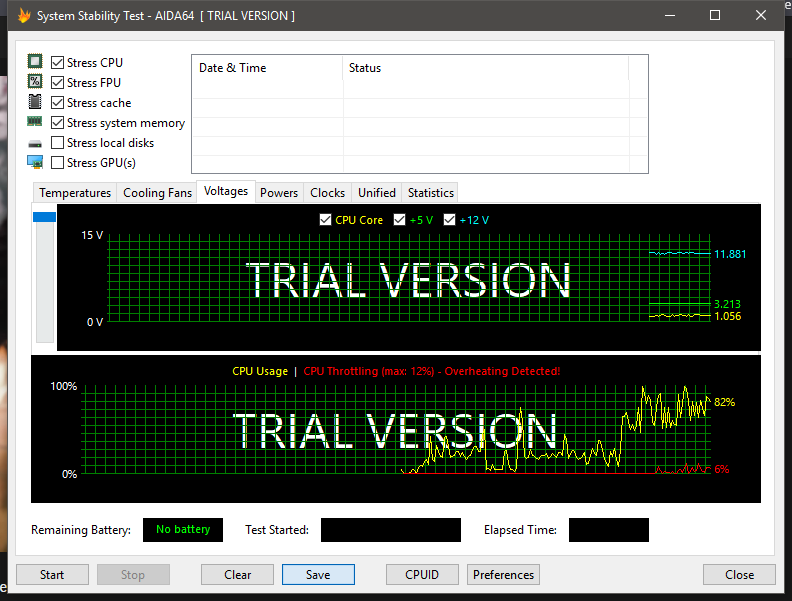Image resolution: width=792 pixels, height=601 pixels.
Task: Click the 82% CPU usage value
Action: tap(724, 402)
